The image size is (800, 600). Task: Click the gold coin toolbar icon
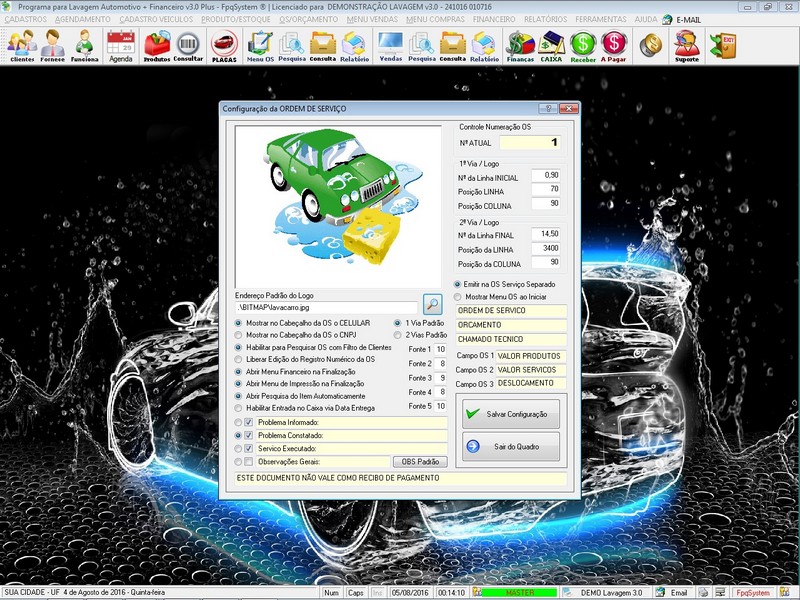[x=651, y=45]
